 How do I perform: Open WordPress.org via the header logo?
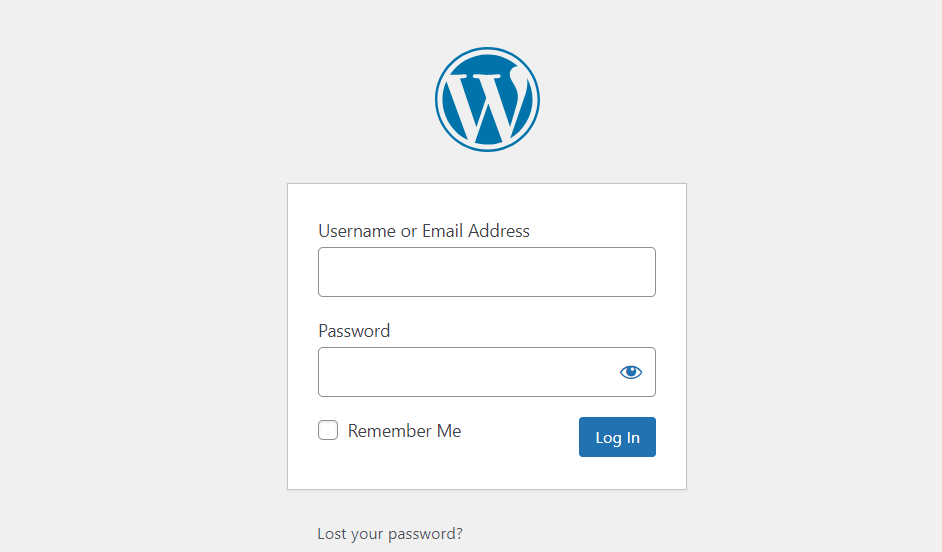coord(487,100)
